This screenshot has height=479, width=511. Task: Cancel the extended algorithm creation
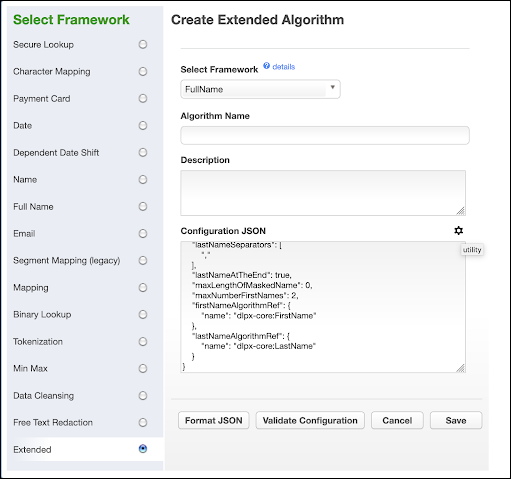(x=397, y=420)
